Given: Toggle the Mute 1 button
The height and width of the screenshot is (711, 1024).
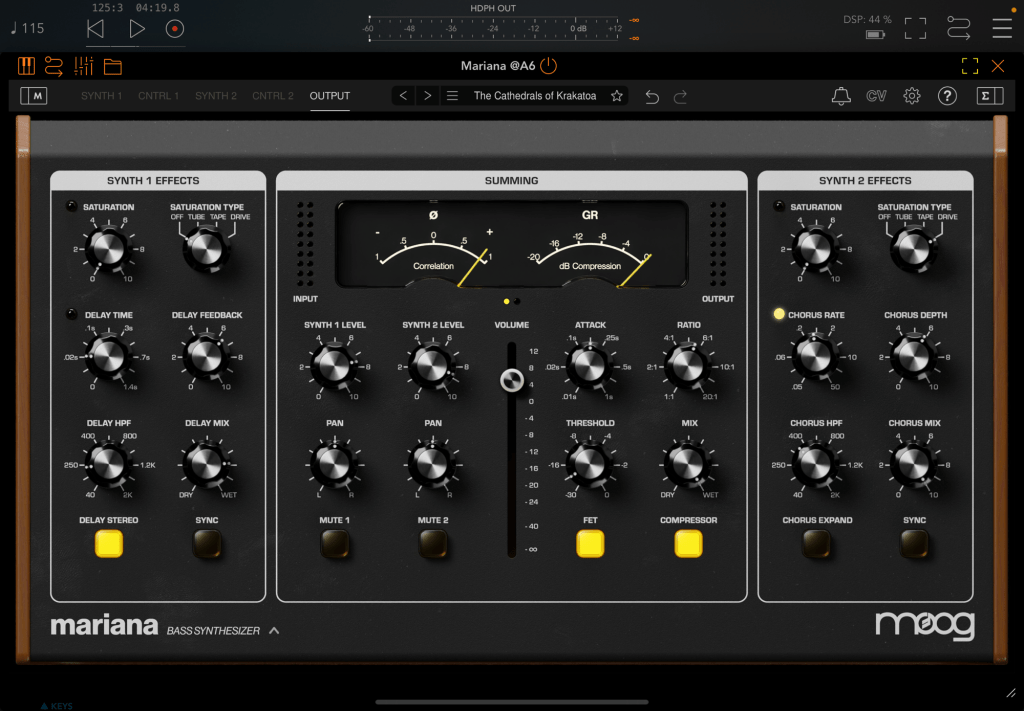Looking at the screenshot, I should pos(334,544).
